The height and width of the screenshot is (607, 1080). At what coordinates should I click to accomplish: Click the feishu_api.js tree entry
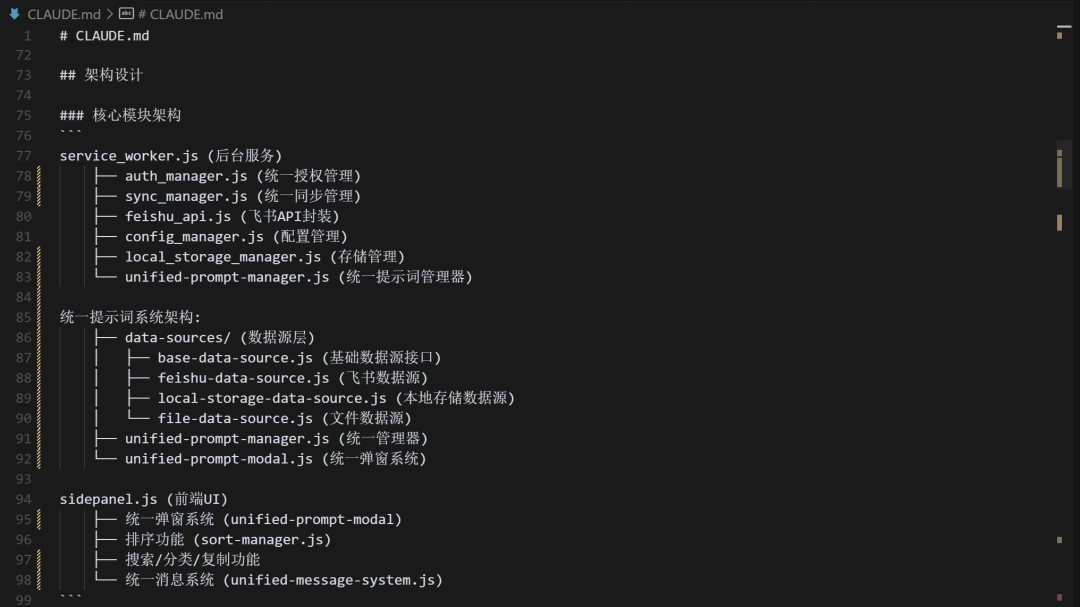(232, 216)
